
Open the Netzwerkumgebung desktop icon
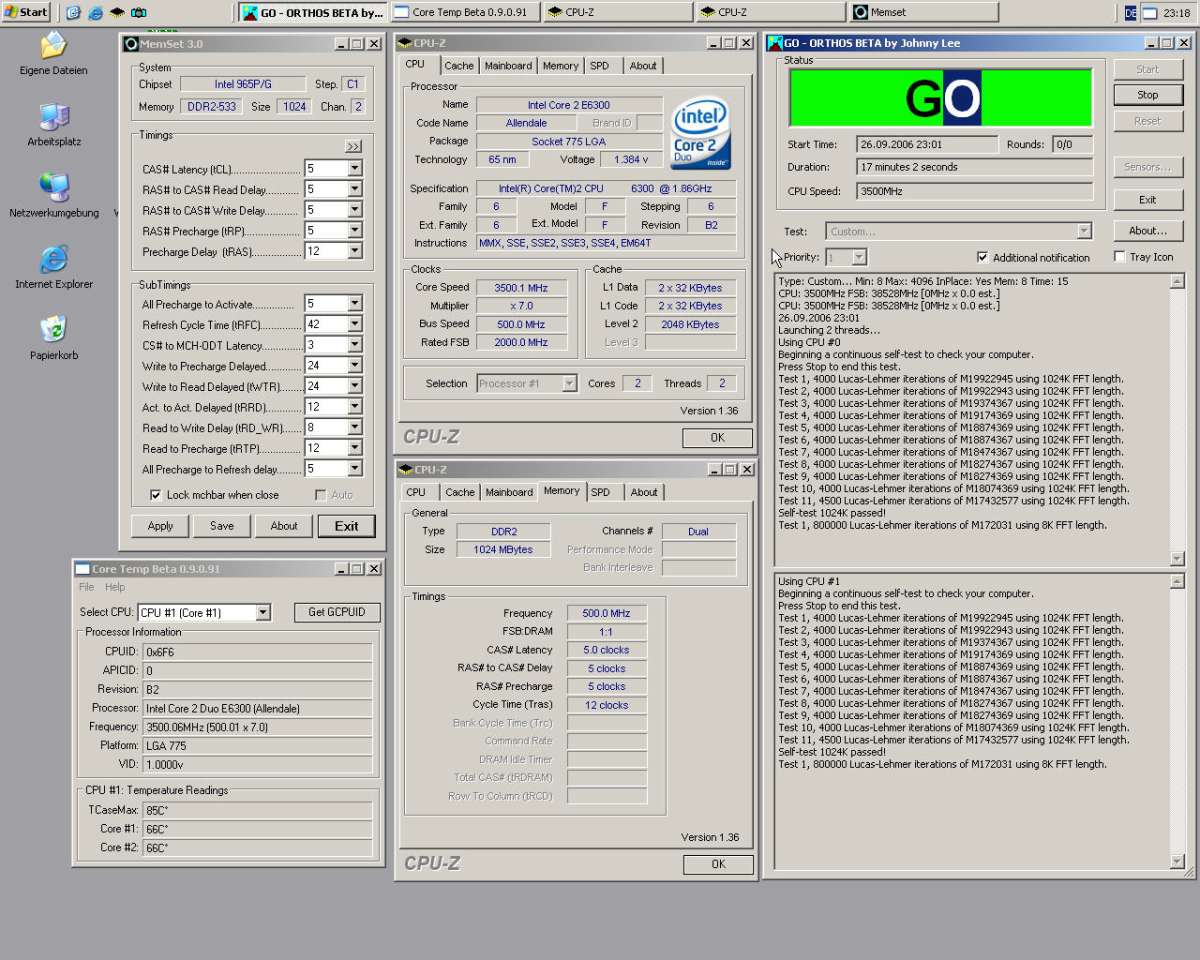(x=53, y=195)
